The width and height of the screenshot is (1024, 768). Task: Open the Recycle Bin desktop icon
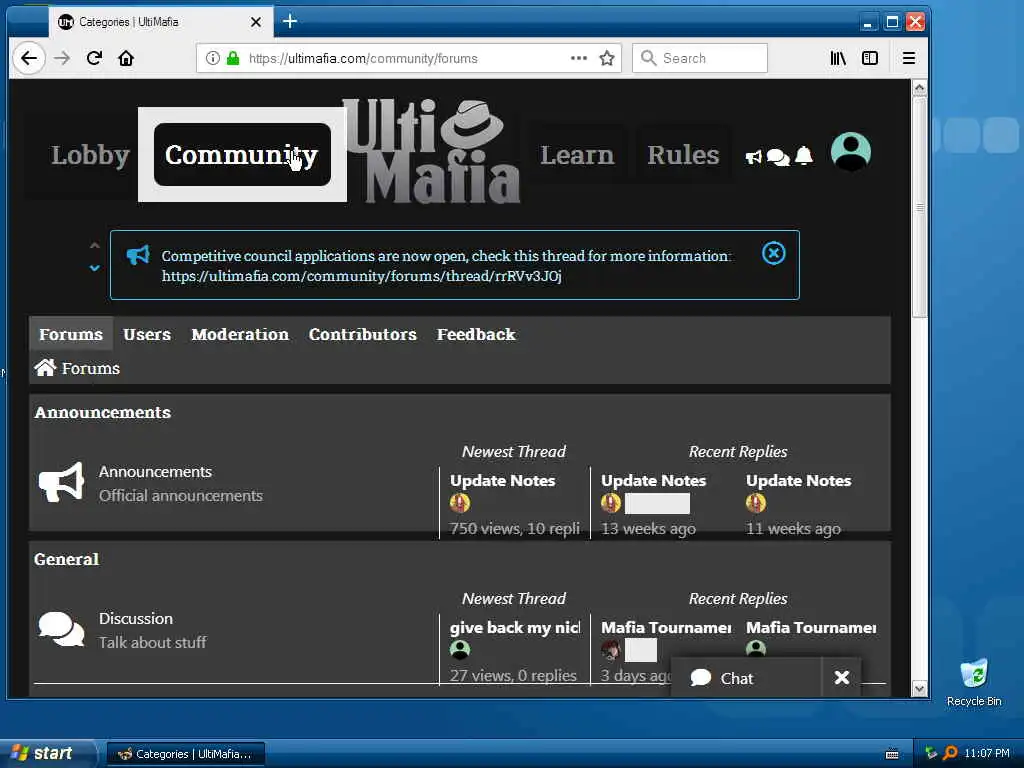coord(974,682)
